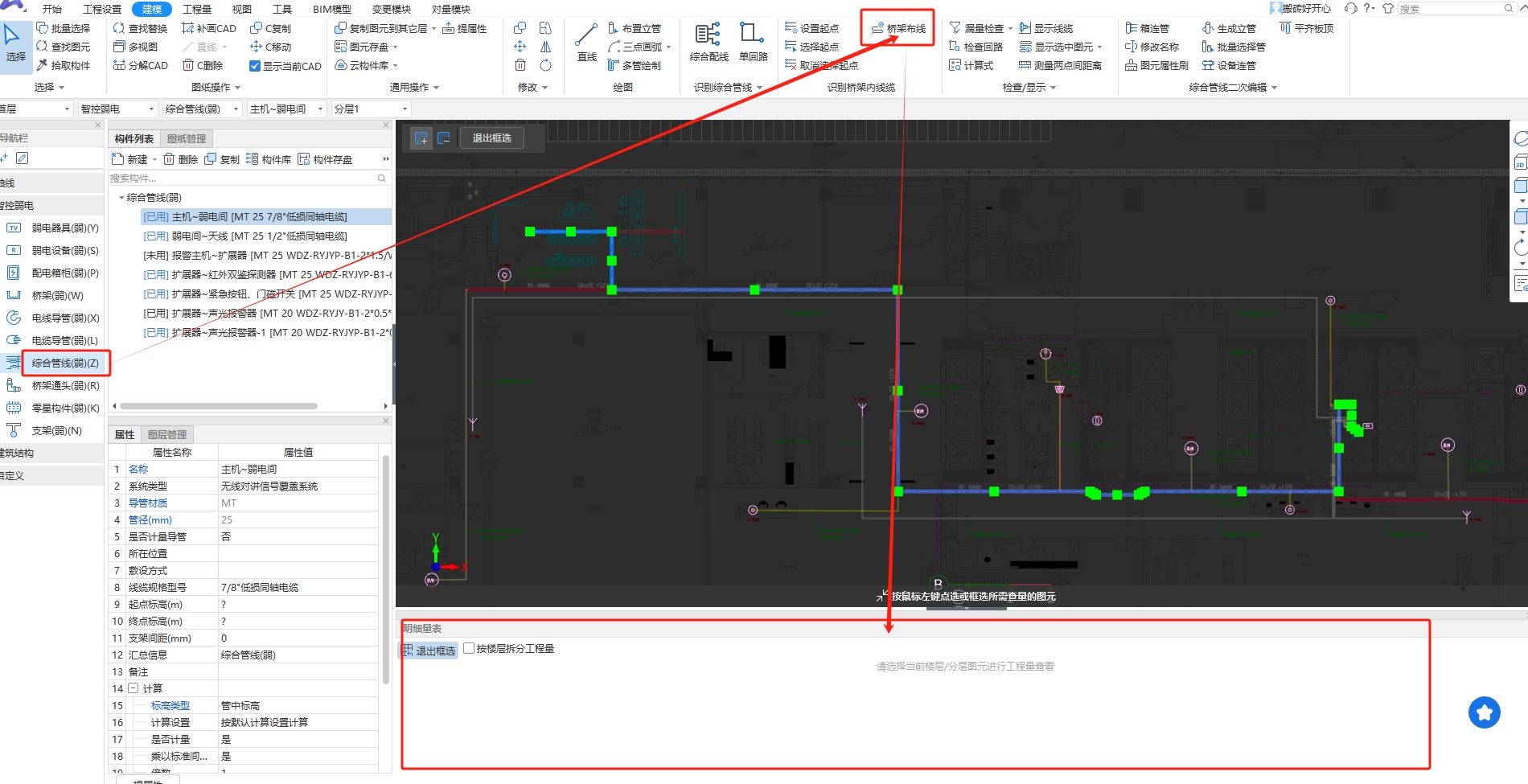Click 选择起点 tool

[811, 47]
